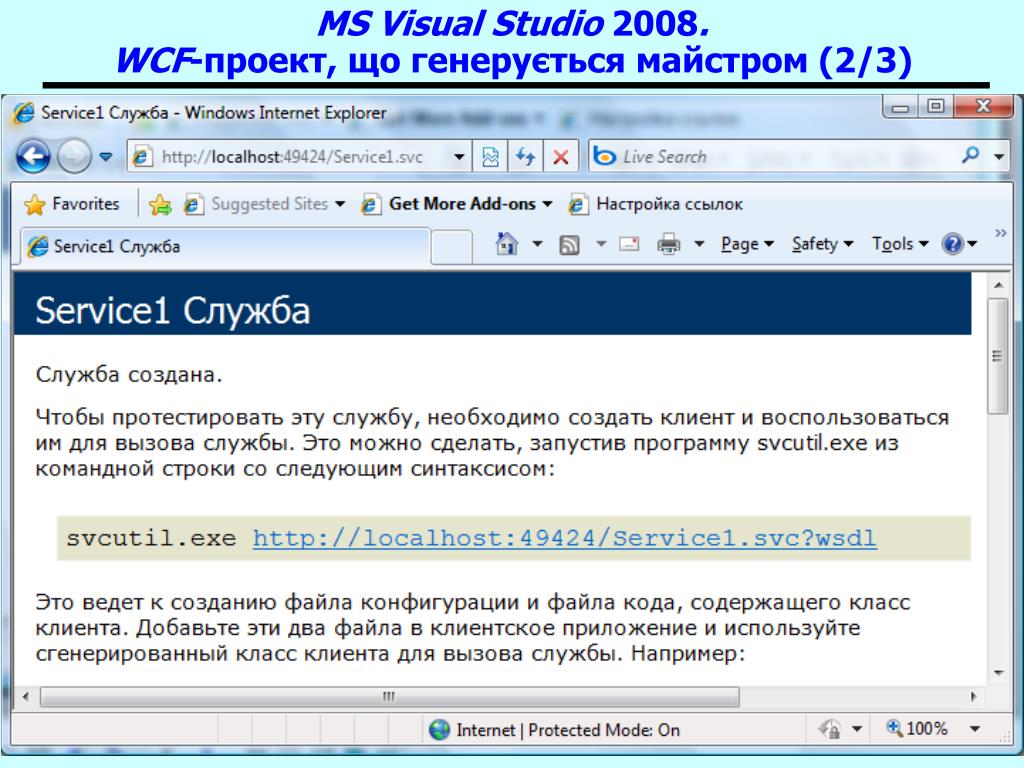Viewport: 1024px width, 768px height.
Task: Minimize the Internet Explorer window
Action: click(901, 106)
